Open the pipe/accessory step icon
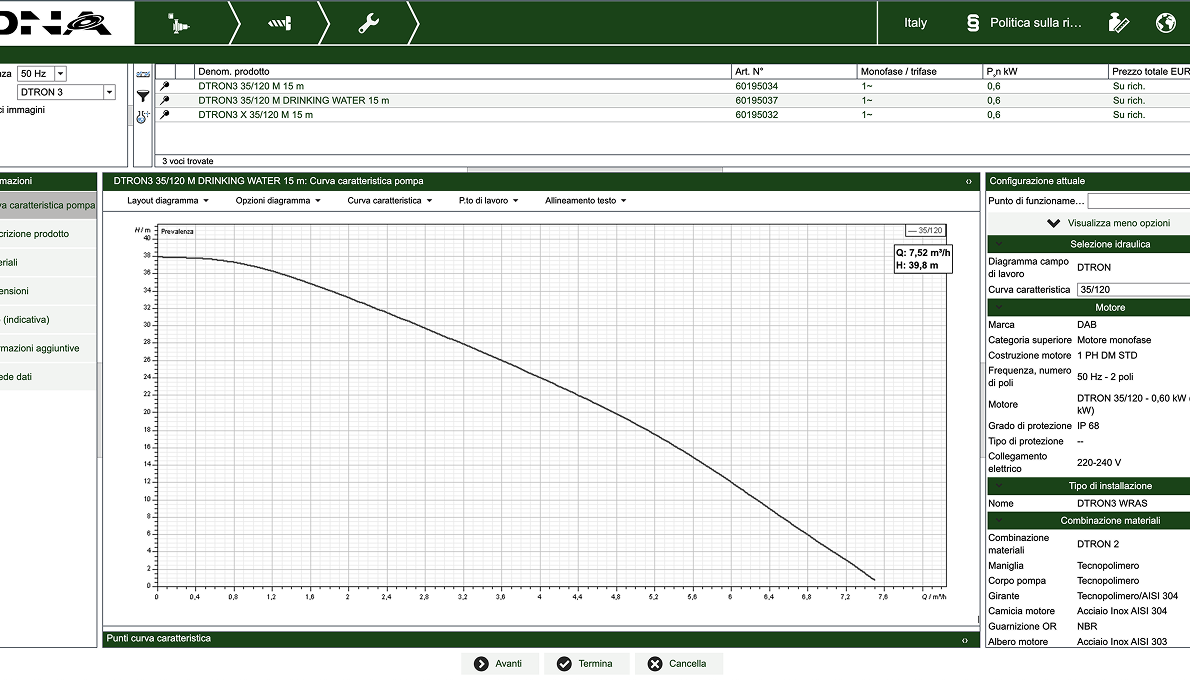1190x680 pixels. [279, 24]
